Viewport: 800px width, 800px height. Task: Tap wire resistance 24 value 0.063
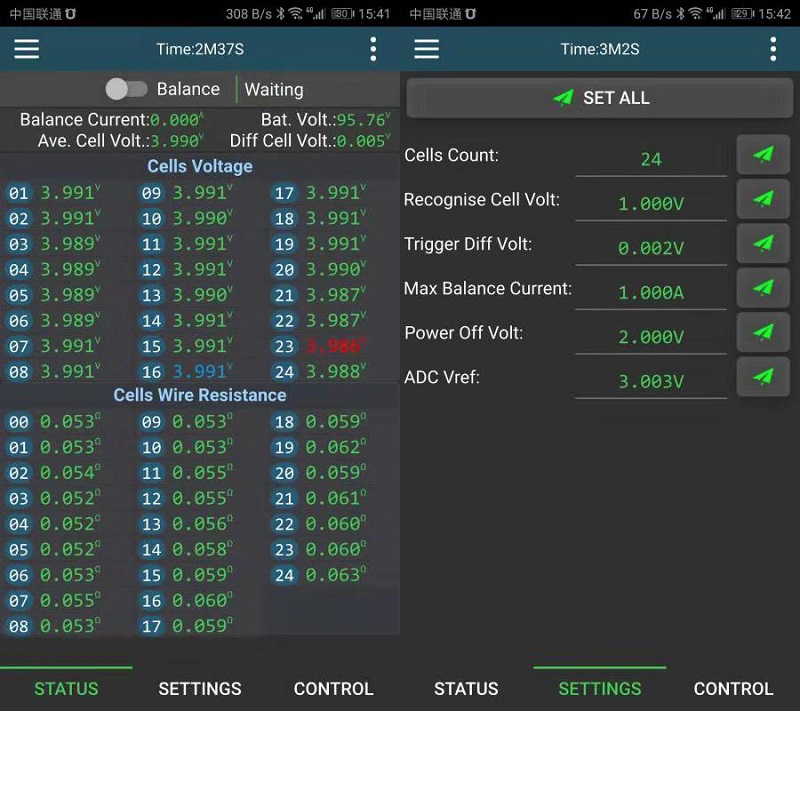pos(335,575)
